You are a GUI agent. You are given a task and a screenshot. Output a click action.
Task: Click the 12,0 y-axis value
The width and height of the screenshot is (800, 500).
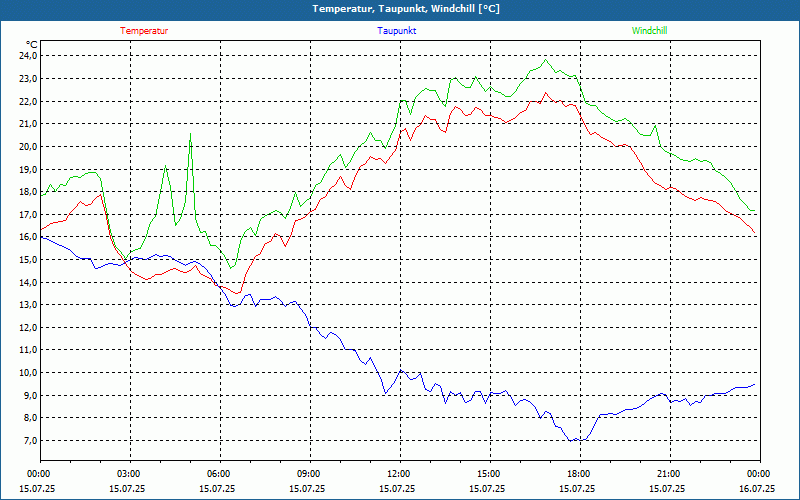(29, 328)
